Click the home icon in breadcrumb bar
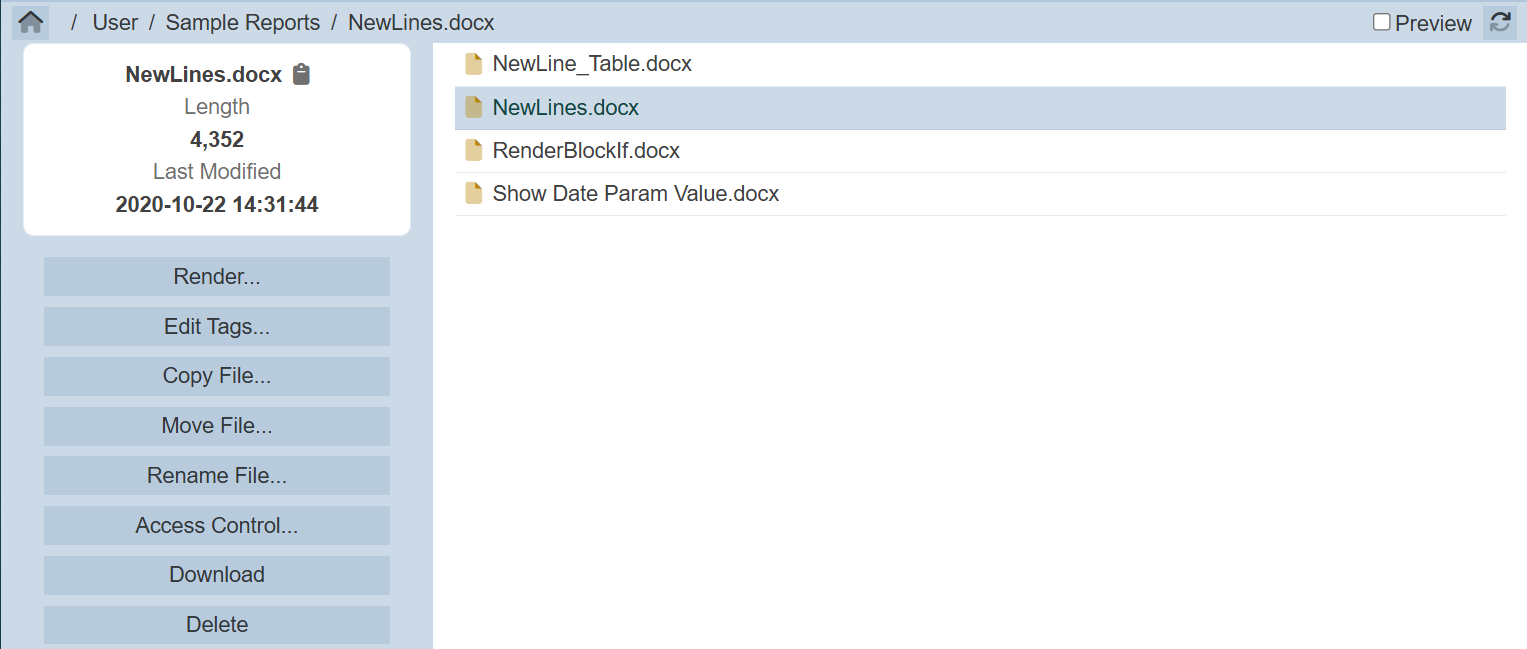1527x649 pixels. coord(31,22)
